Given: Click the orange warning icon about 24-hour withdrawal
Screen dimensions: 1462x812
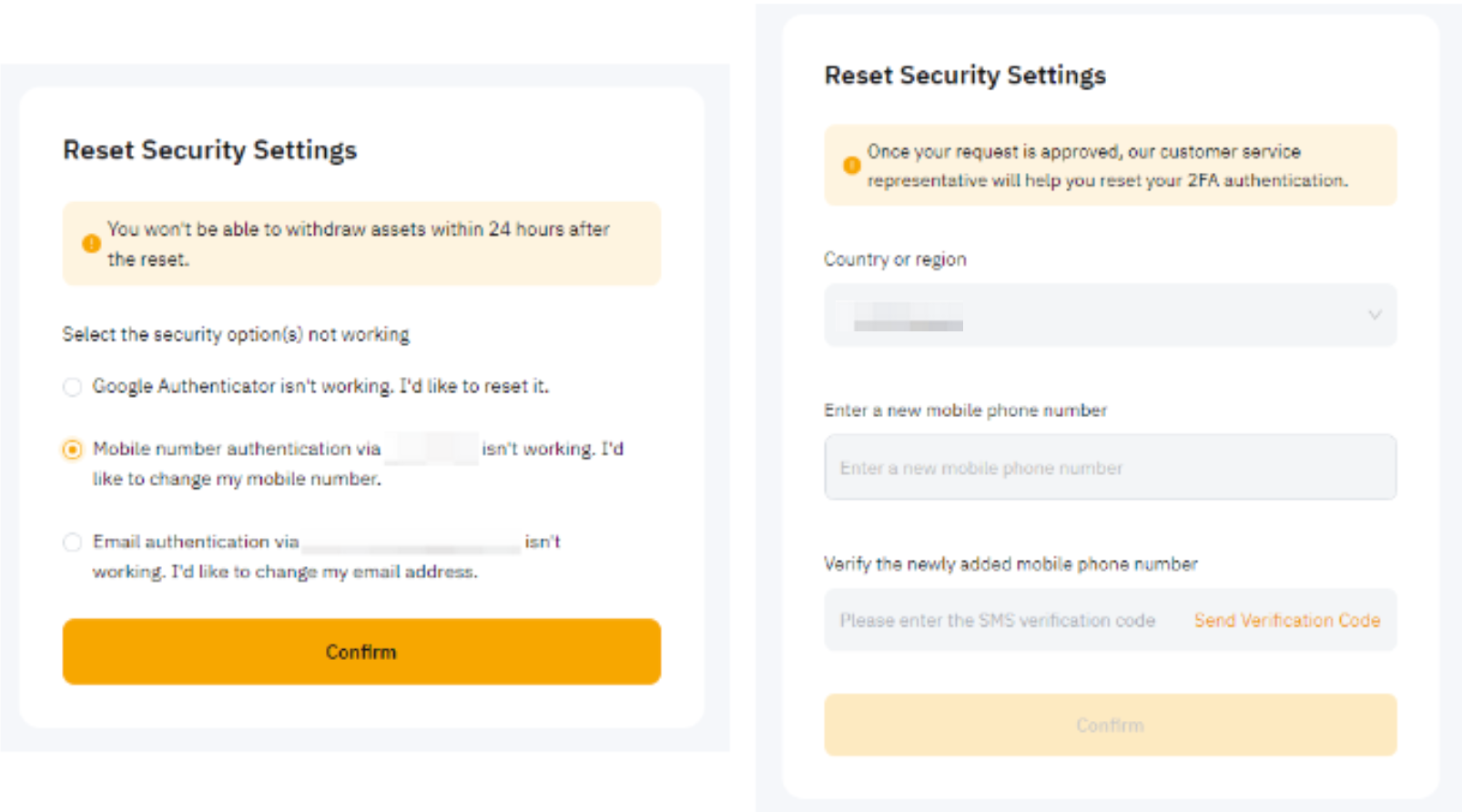Looking at the screenshot, I should click(91, 244).
